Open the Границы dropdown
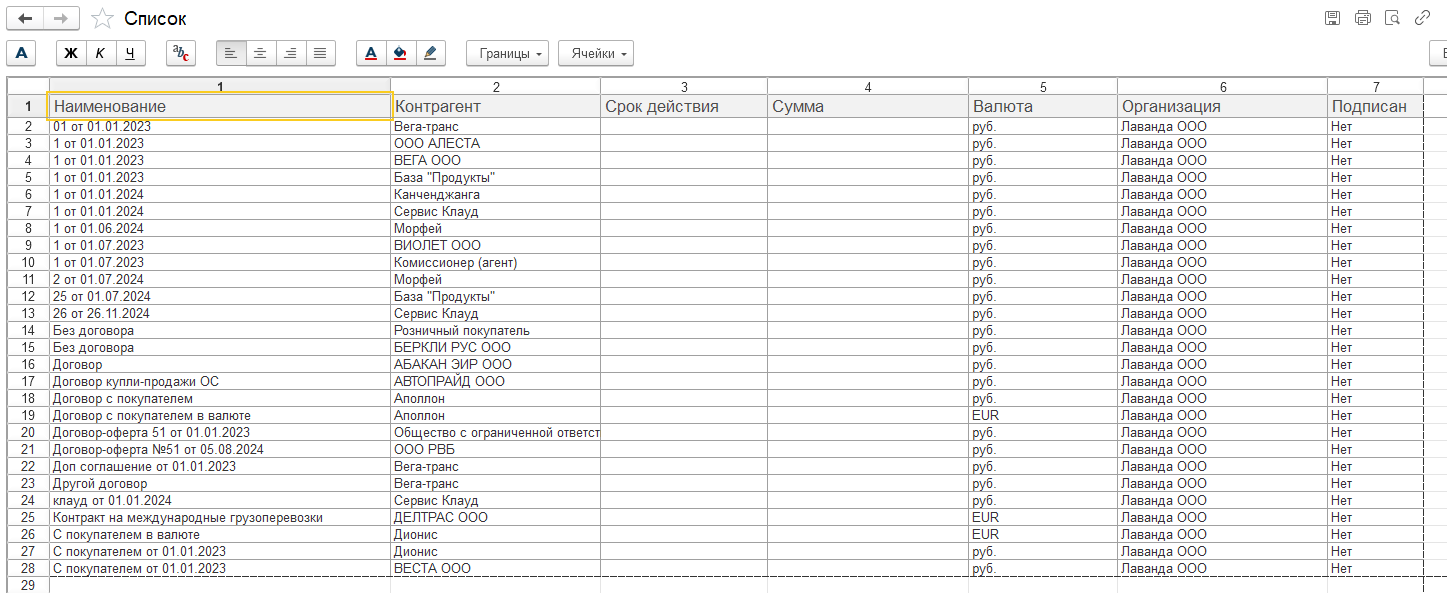This screenshot has height=593, width=1447. tap(507, 53)
